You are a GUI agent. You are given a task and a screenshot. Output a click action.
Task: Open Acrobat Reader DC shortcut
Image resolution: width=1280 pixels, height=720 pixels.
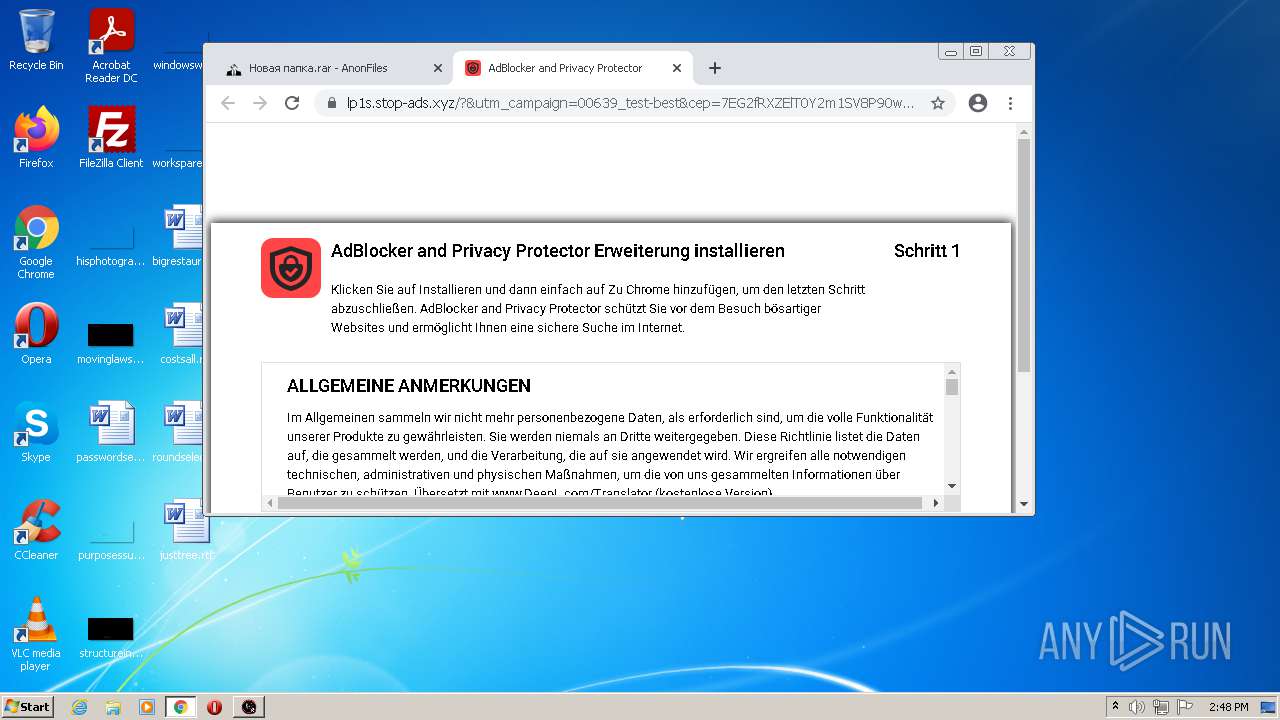111,45
